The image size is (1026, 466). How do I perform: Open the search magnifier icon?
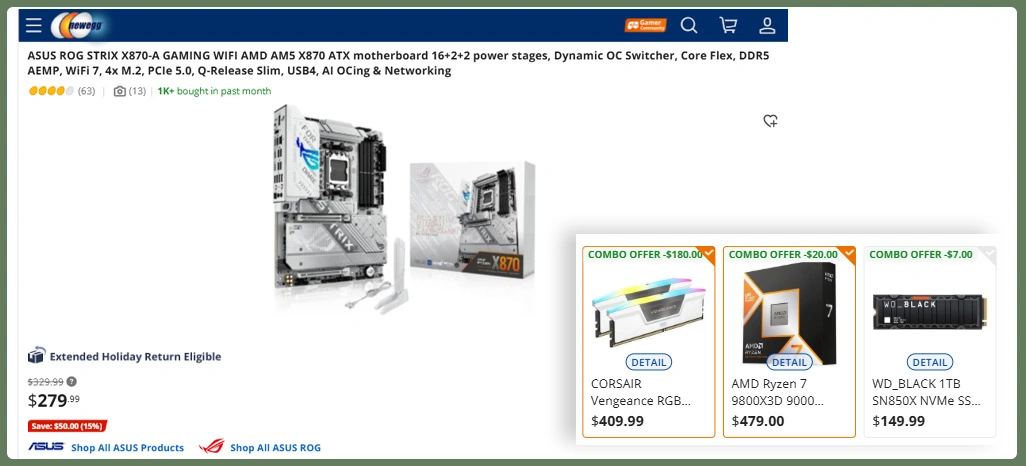[688, 26]
